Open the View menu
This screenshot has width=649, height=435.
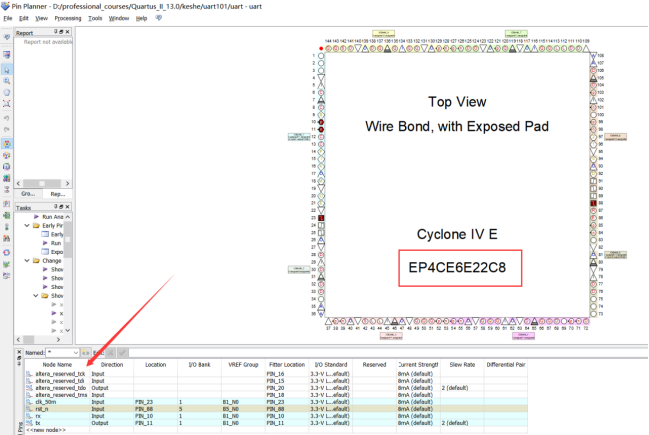click(41, 18)
